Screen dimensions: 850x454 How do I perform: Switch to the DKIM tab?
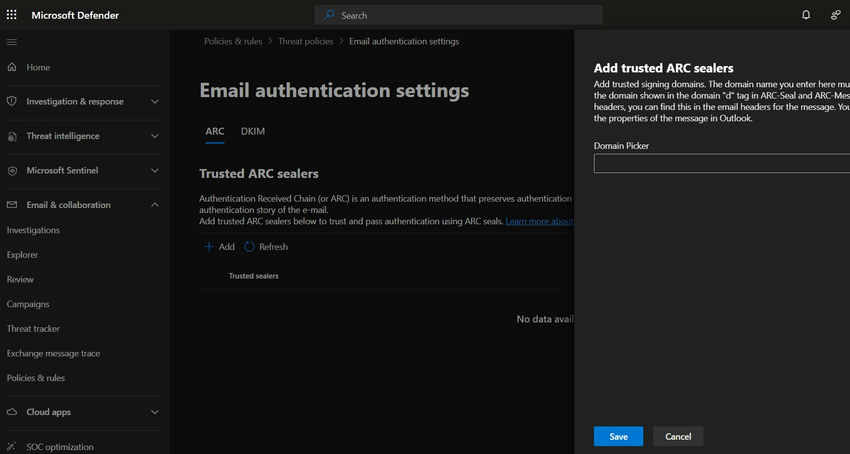coord(253,131)
